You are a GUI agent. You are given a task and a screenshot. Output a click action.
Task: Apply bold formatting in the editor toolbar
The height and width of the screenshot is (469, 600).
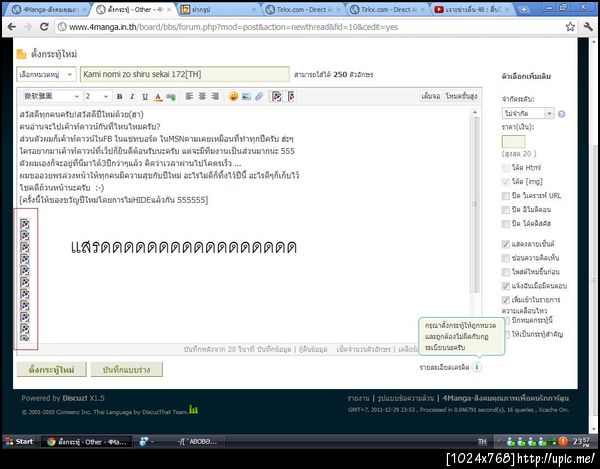[119, 96]
